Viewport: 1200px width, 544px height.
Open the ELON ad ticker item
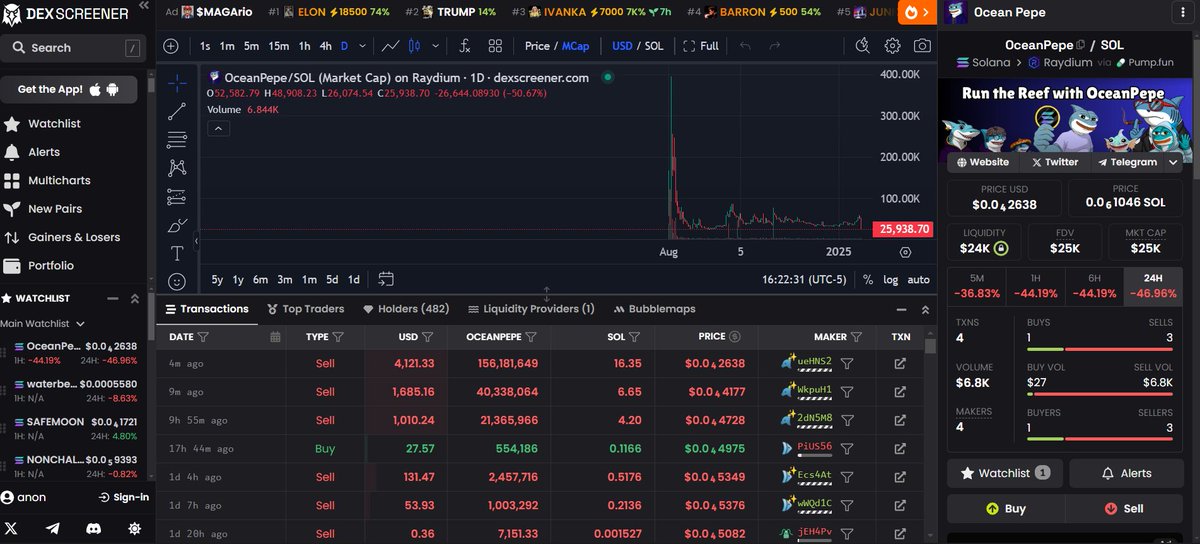[329, 12]
